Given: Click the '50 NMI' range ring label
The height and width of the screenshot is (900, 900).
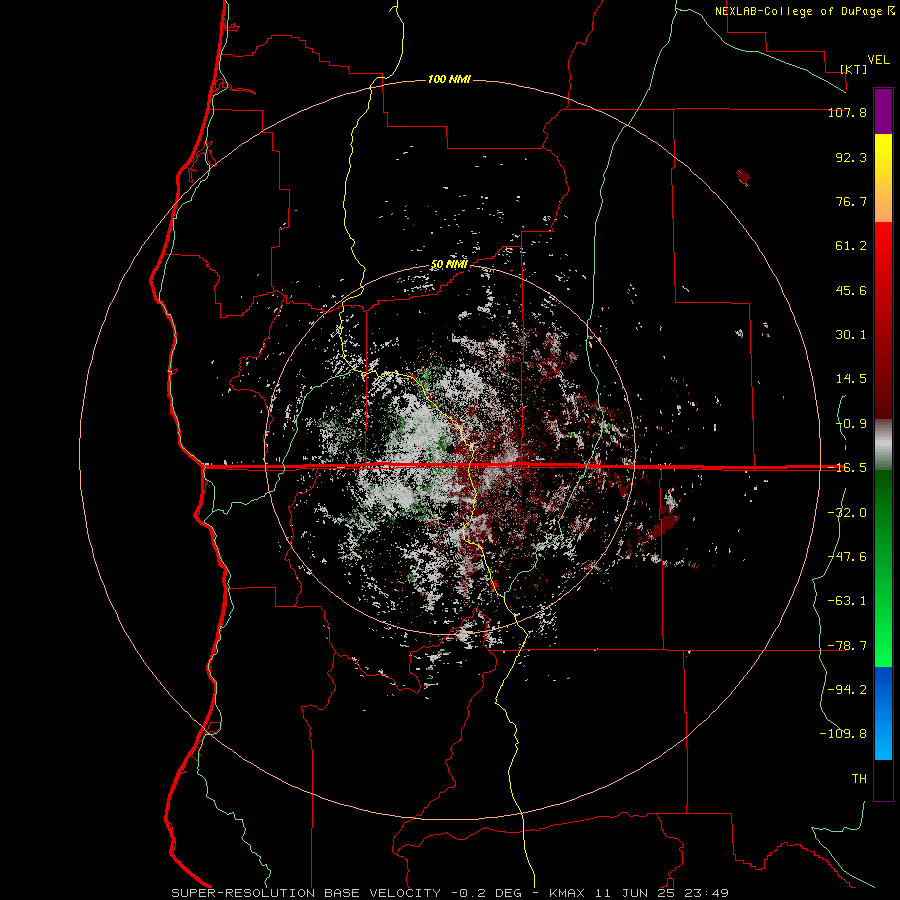Looking at the screenshot, I should pyautogui.click(x=449, y=265).
